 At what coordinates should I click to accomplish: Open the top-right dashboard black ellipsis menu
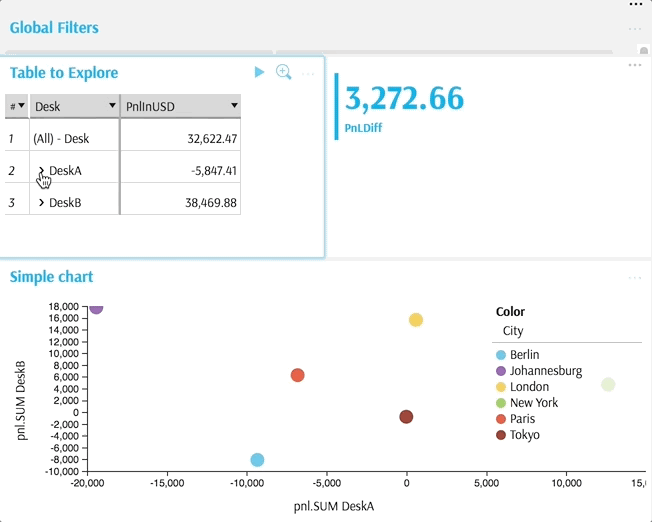coord(636,5)
